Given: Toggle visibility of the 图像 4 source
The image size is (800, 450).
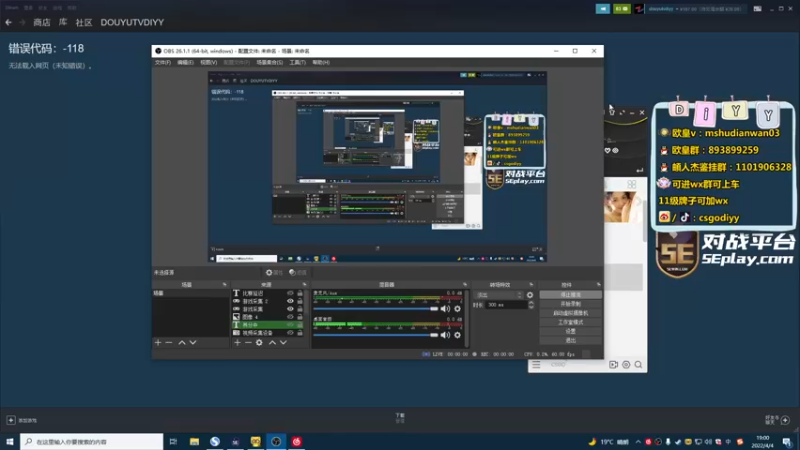Looking at the screenshot, I should [290, 317].
